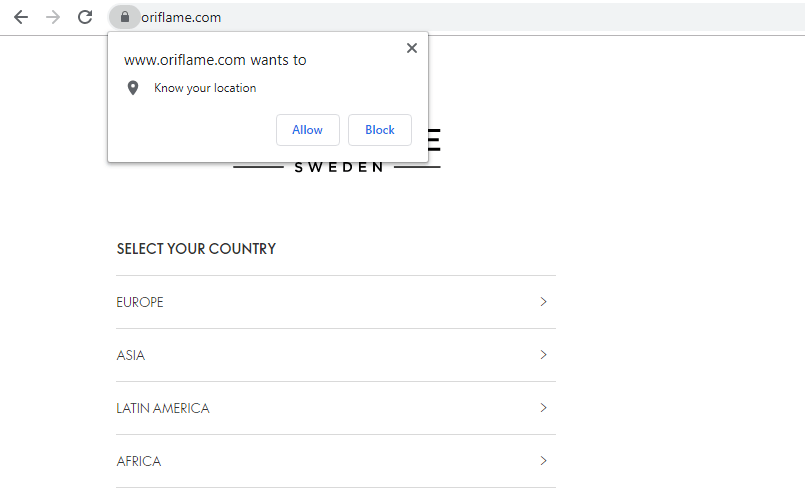Expand Europe using its chevron arrow
This screenshot has height=489, width=805.
pos(543,302)
